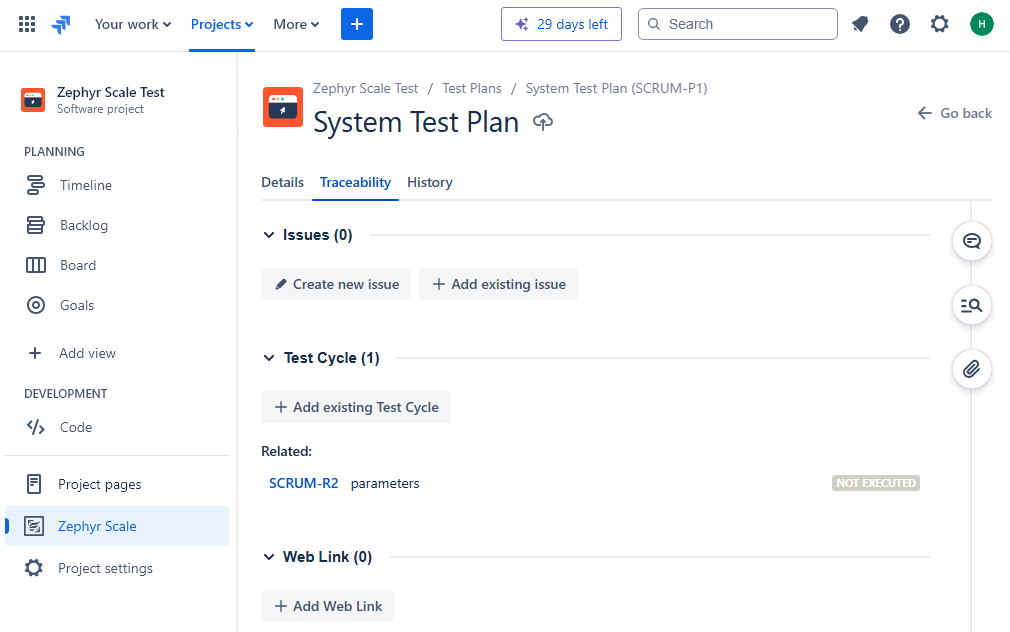The height and width of the screenshot is (632, 1010).
Task: Switch to the Details tab
Action: (282, 182)
